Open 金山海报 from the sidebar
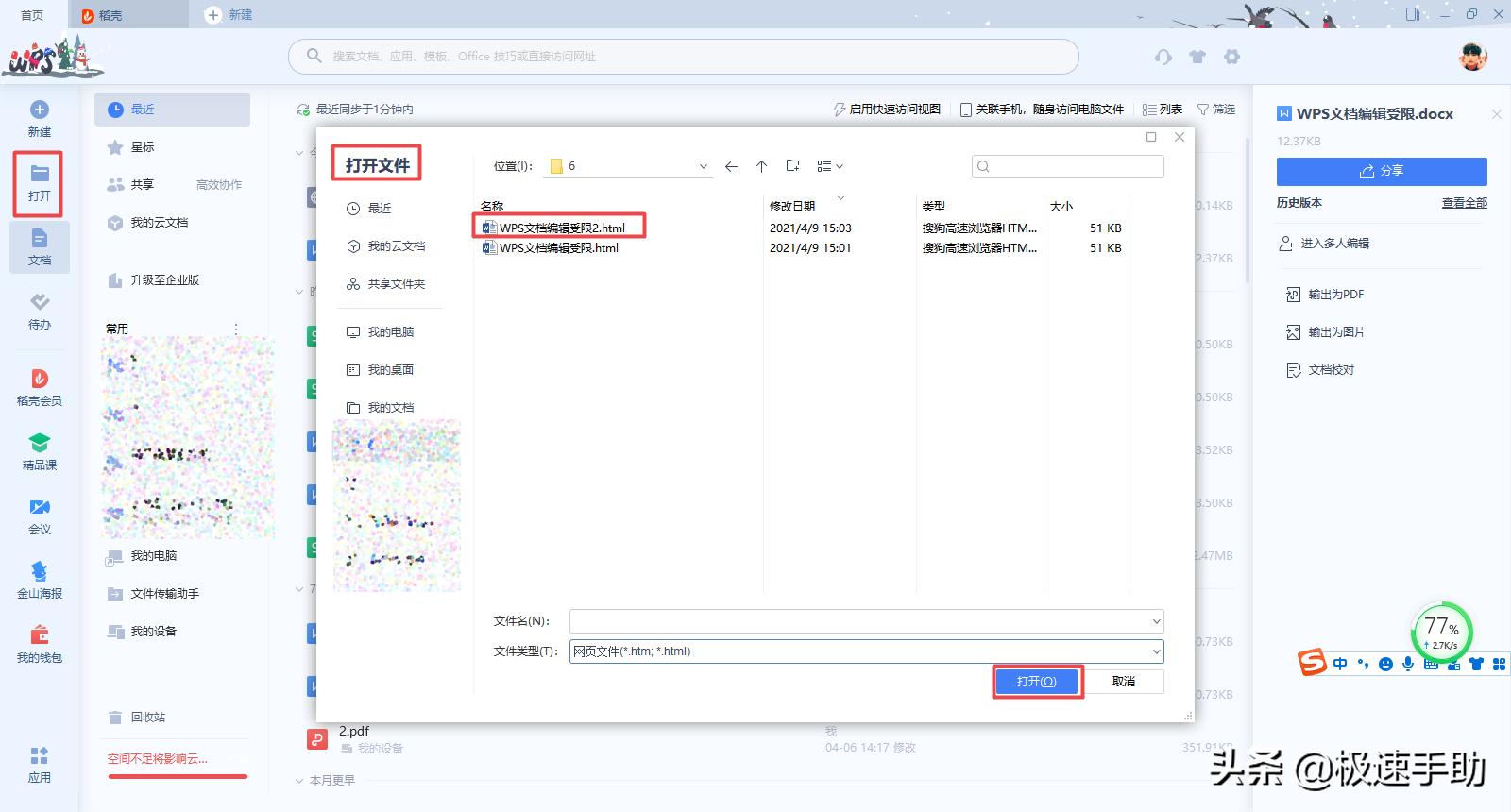1511x812 pixels. (40, 581)
